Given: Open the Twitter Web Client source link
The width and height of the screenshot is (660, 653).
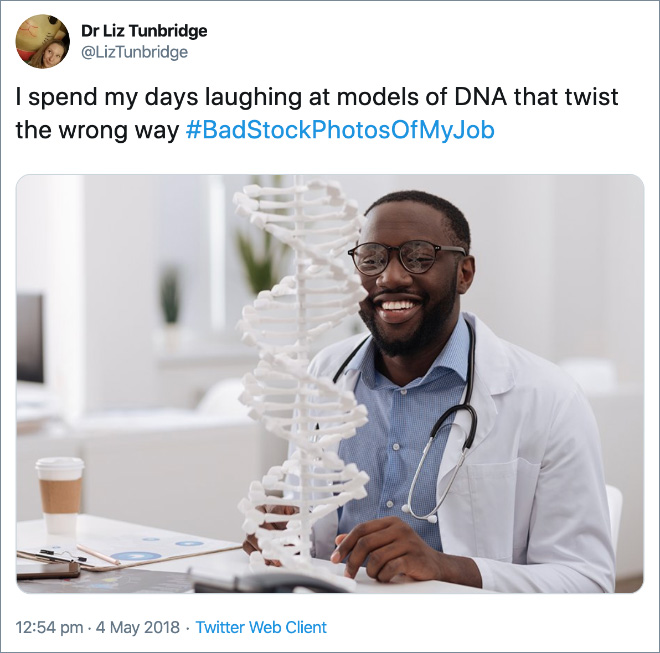Looking at the screenshot, I should [261, 627].
